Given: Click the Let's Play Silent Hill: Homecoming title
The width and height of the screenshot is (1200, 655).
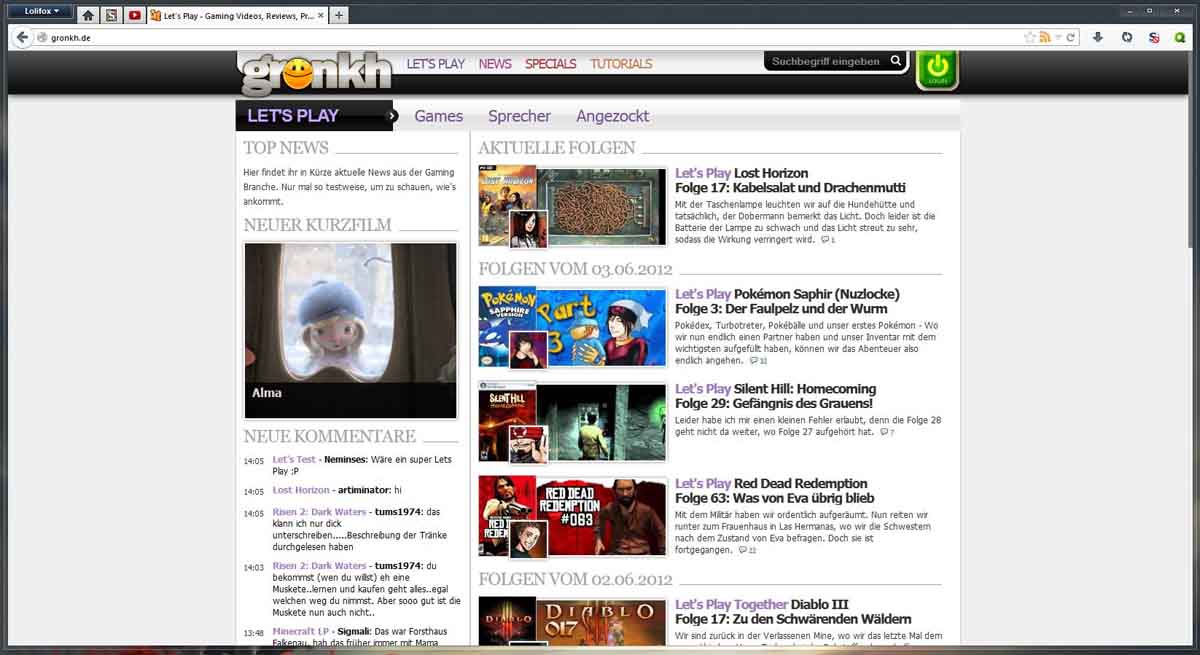Looking at the screenshot, I should point(775,389).
